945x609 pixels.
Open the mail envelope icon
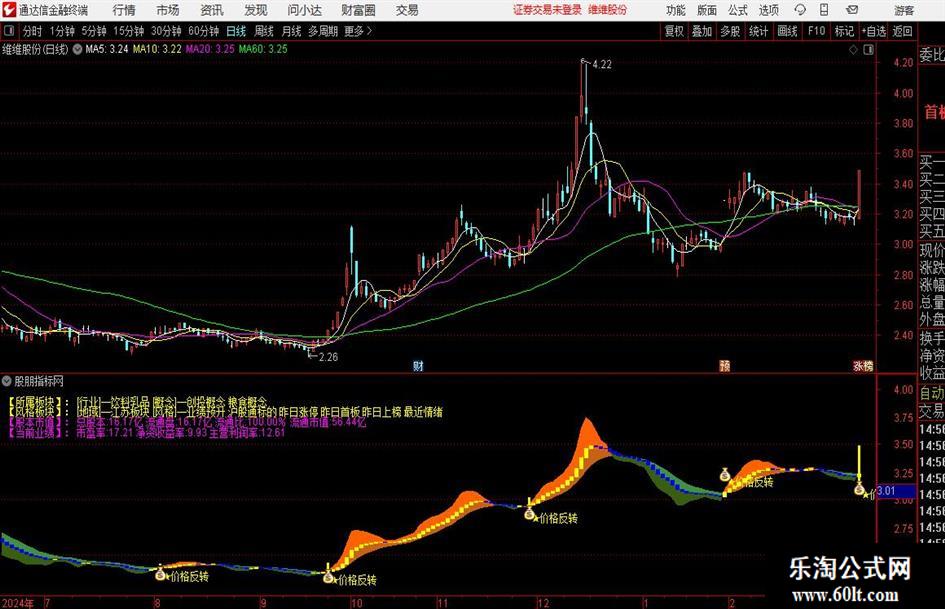[x=852, y=10]
